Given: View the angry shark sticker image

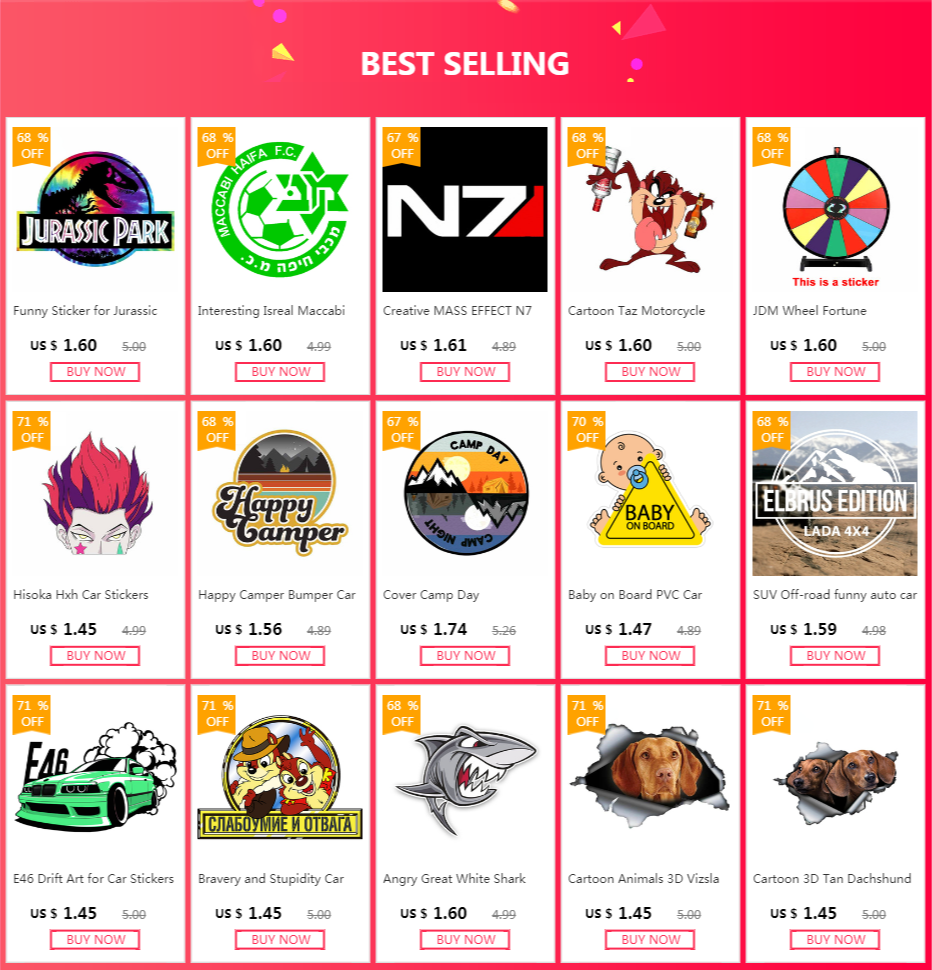Looking at the screenshot, I should tap(465, 777).
